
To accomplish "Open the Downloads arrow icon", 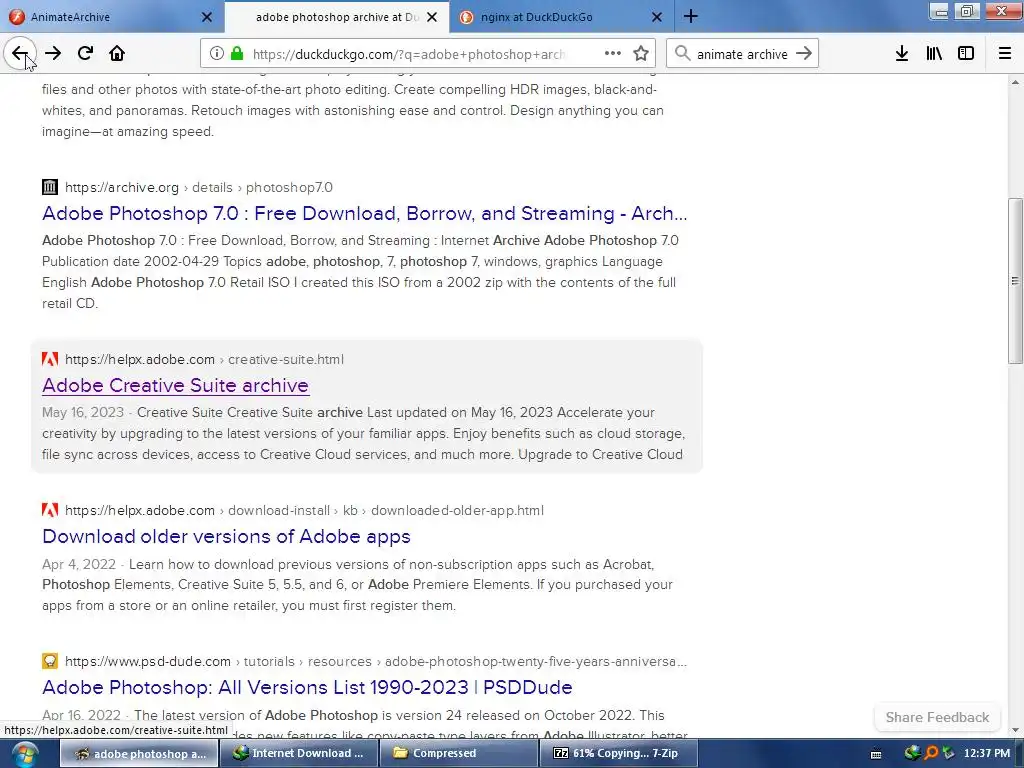I will pos(901,54).
